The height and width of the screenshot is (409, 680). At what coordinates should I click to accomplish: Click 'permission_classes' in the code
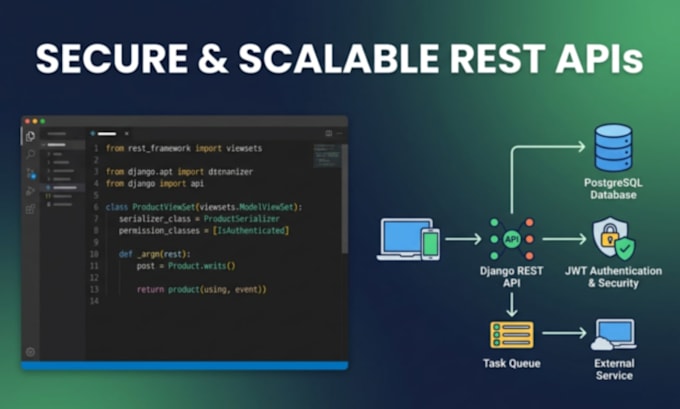click(159, 230)
